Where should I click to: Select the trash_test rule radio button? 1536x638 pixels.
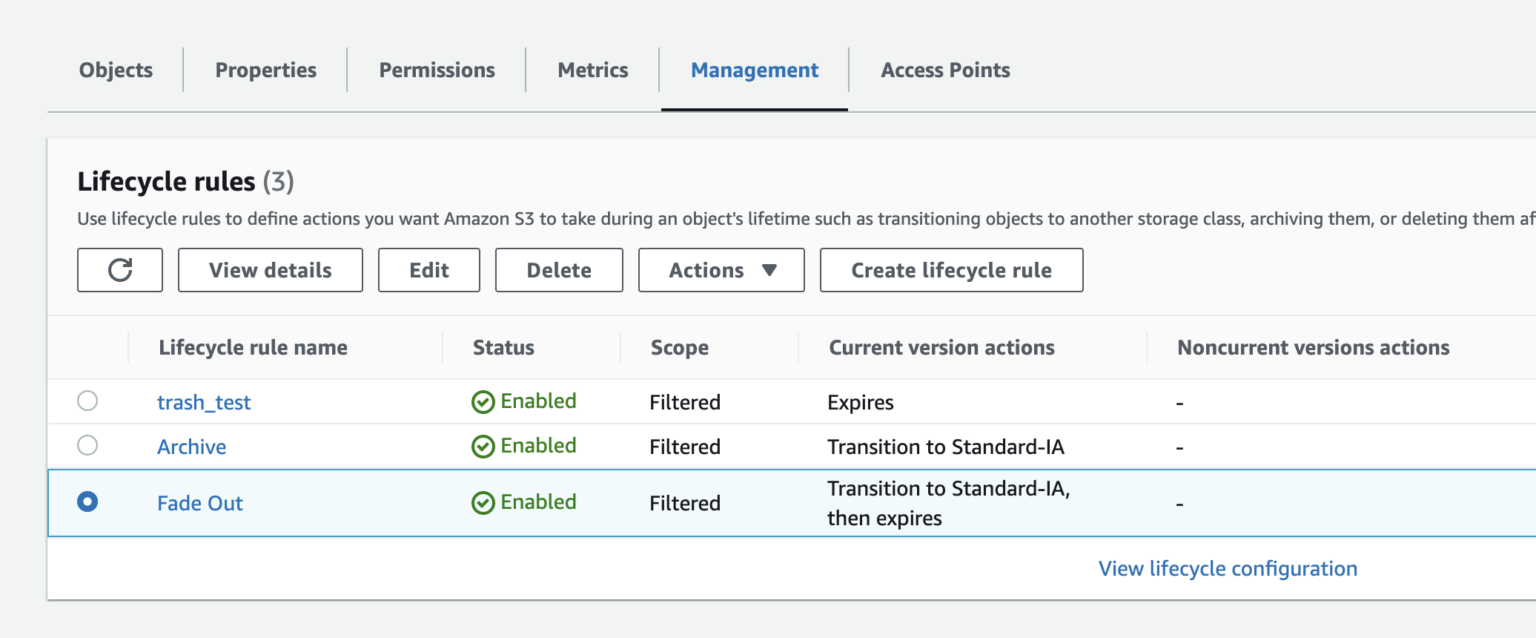[x=88, y=401]
